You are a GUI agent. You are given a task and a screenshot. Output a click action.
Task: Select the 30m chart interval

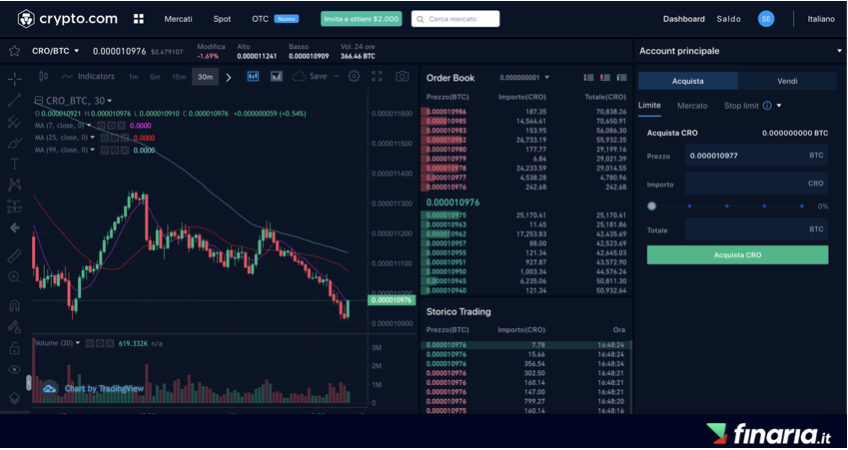205,77
